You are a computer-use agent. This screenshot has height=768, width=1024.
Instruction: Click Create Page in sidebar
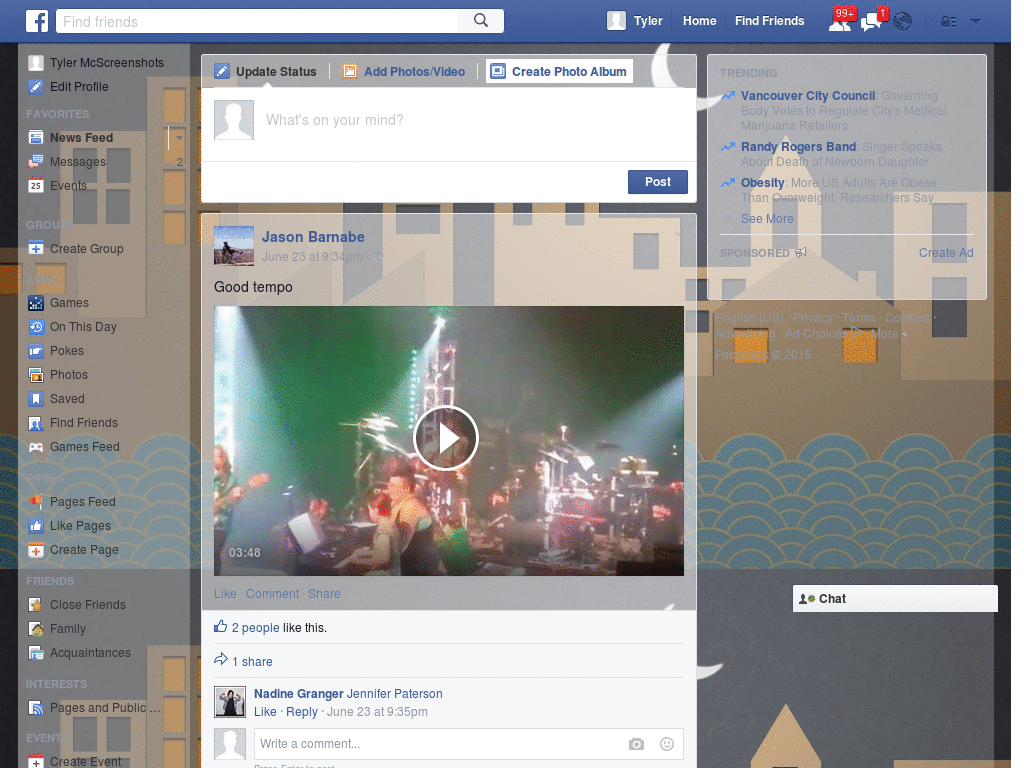click(73, 550)
